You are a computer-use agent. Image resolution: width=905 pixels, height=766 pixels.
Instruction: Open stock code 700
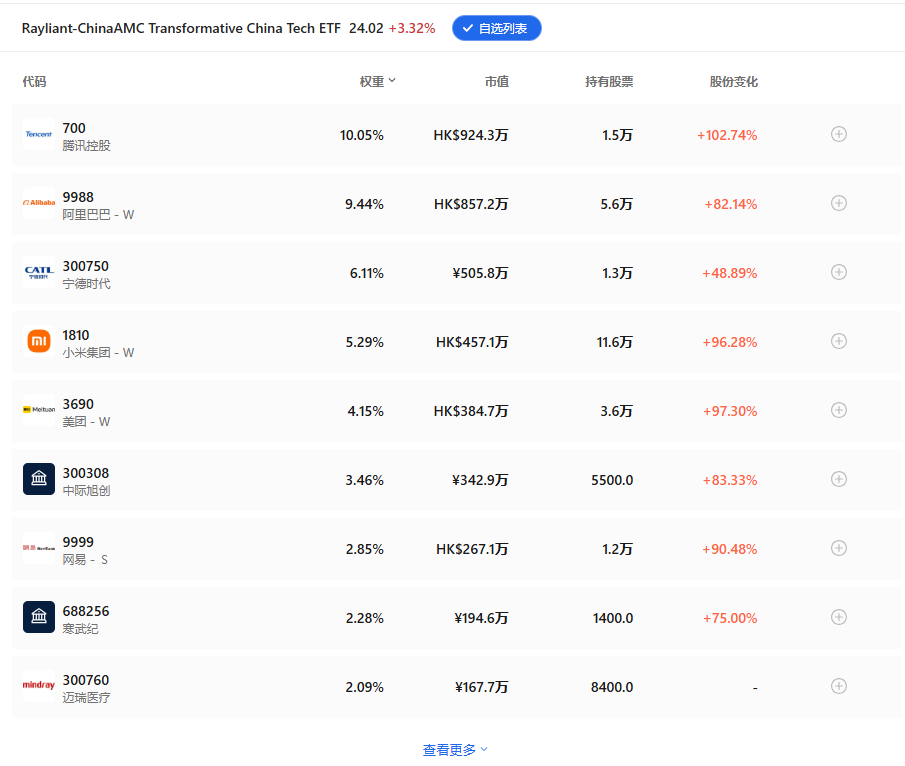74,128
